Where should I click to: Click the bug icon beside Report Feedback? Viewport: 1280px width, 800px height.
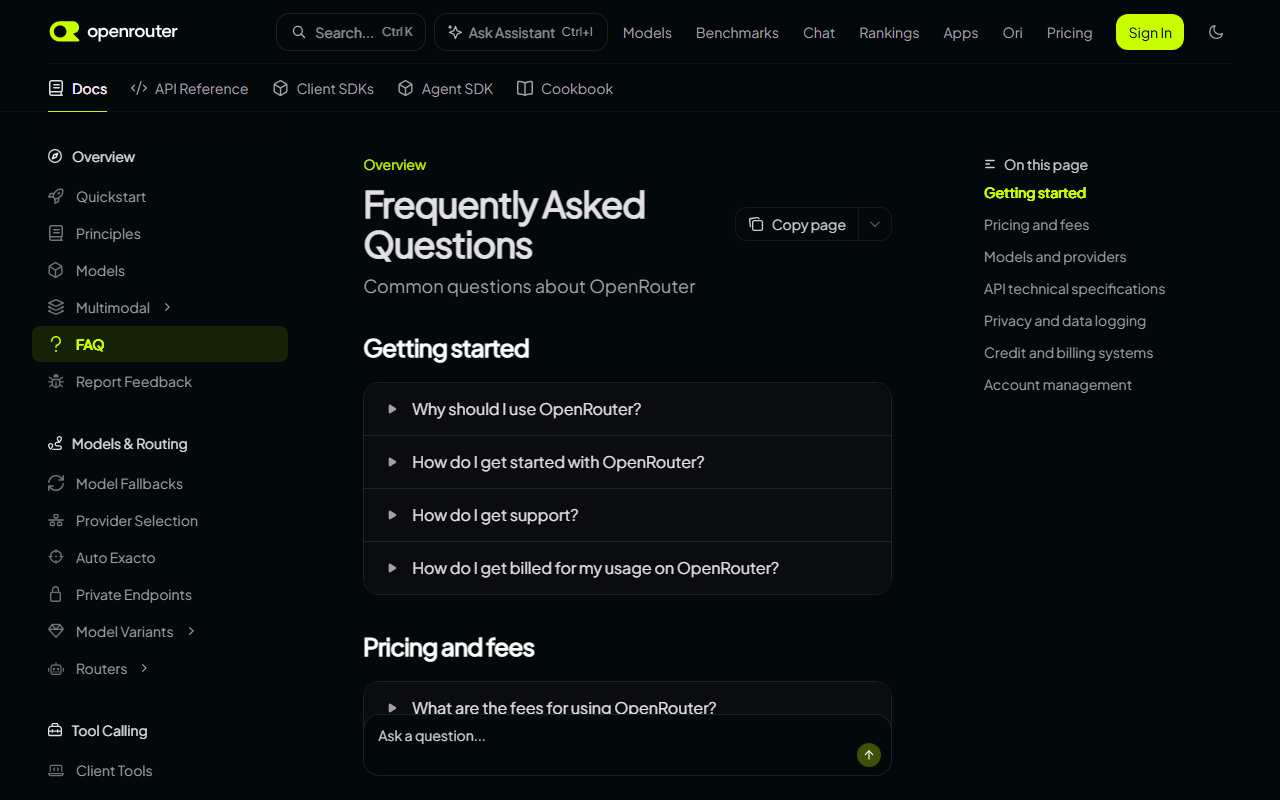point(56,382)
